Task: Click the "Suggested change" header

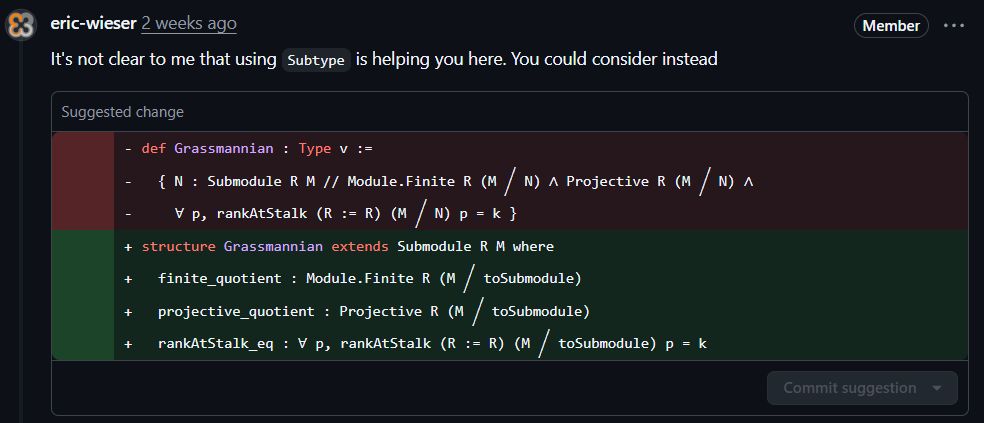Action: point(123,112)
